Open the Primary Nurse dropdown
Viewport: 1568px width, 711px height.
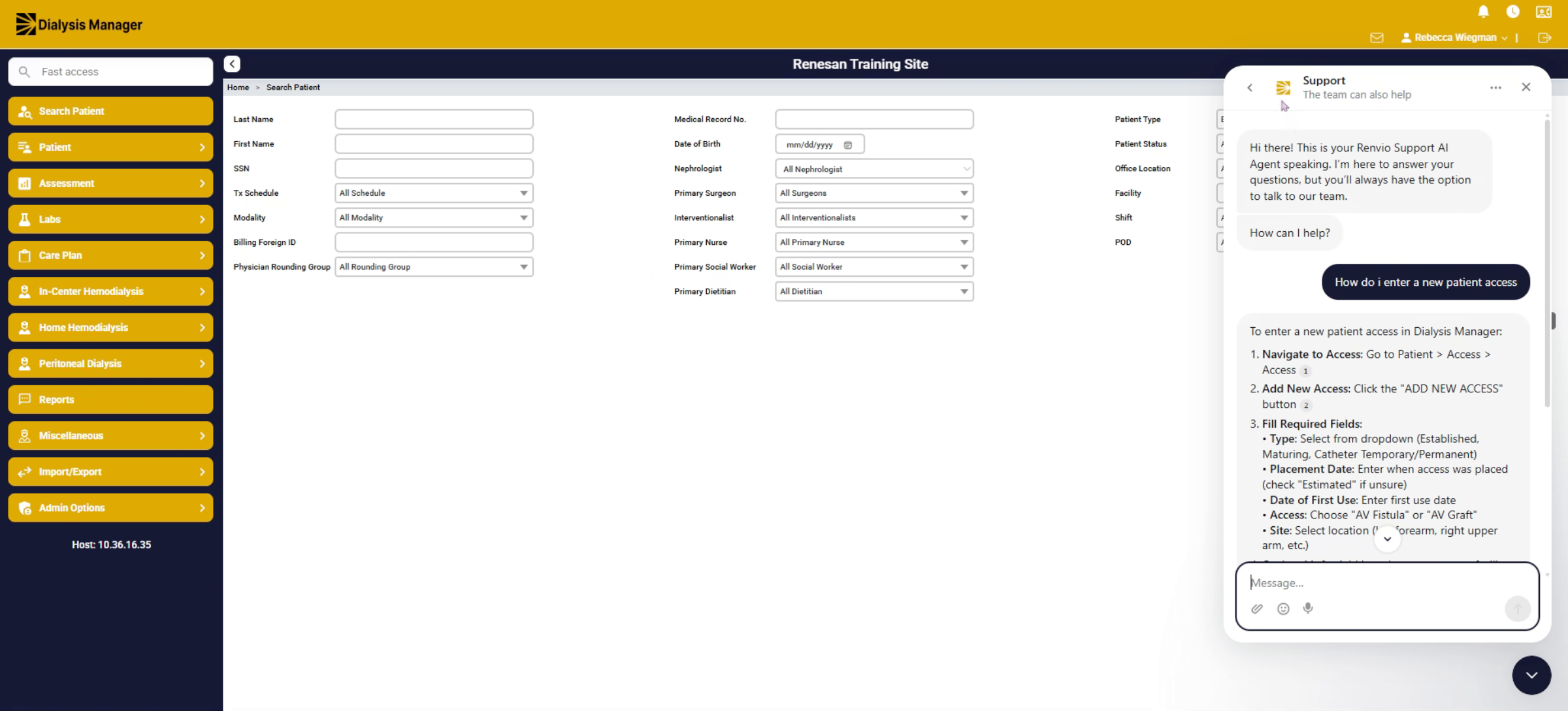(874, 242)
